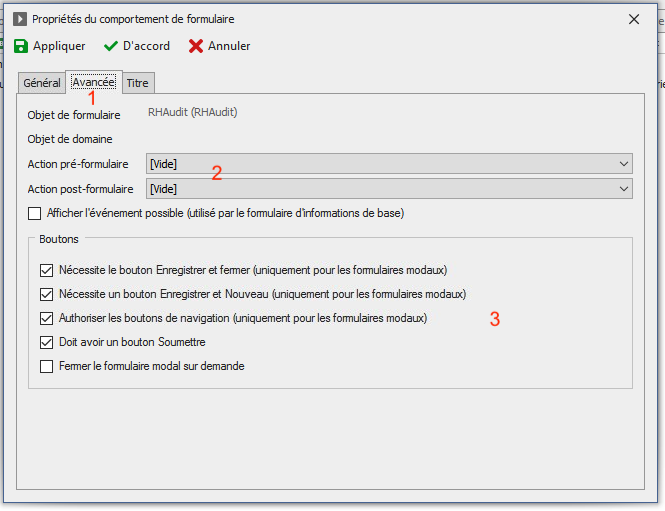
Task: Toggle the Enregistrer et Nouveau checkbox
Action: 46,294
